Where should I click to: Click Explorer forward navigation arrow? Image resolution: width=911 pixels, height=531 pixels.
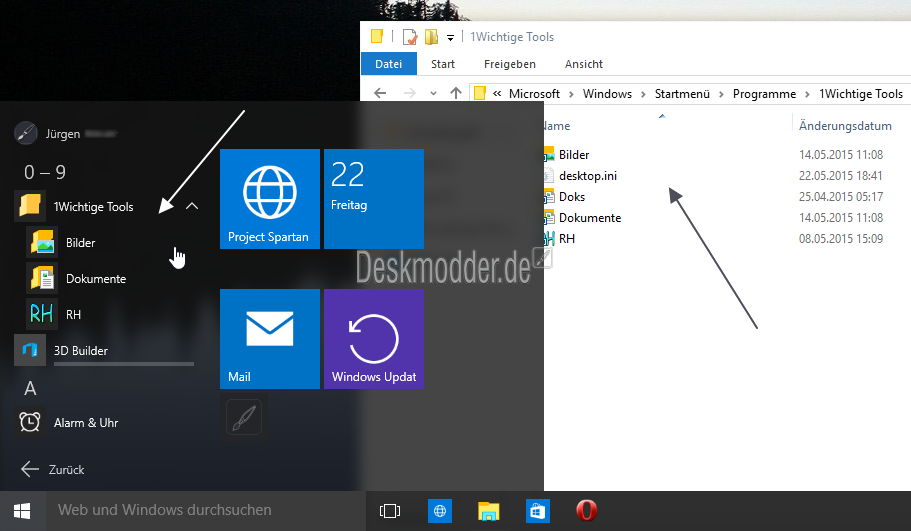(x=410, y=93)
